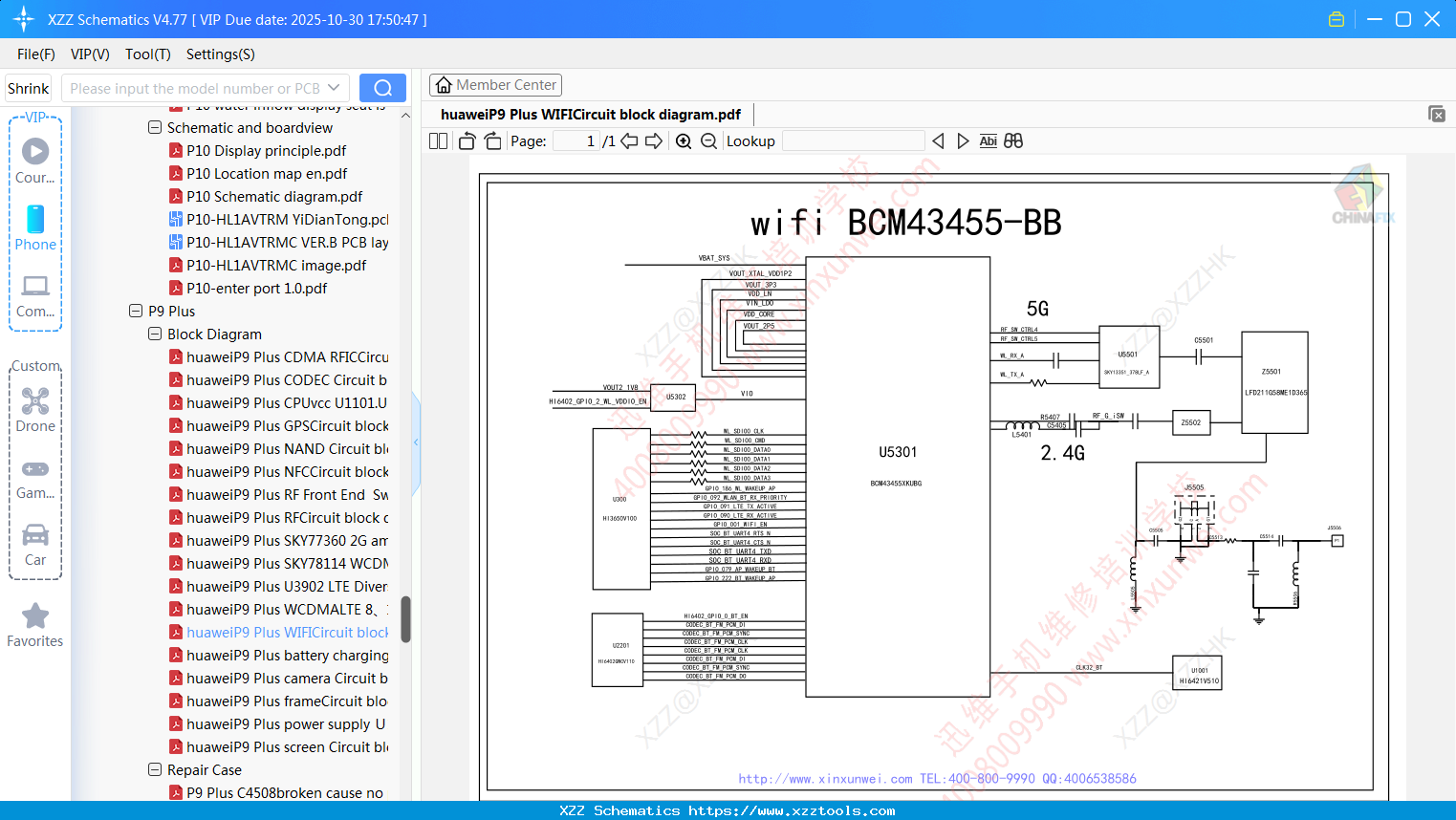Open P10 Location map en.pdf
This screenshot has height=820, width=1456.
point(267,173)
